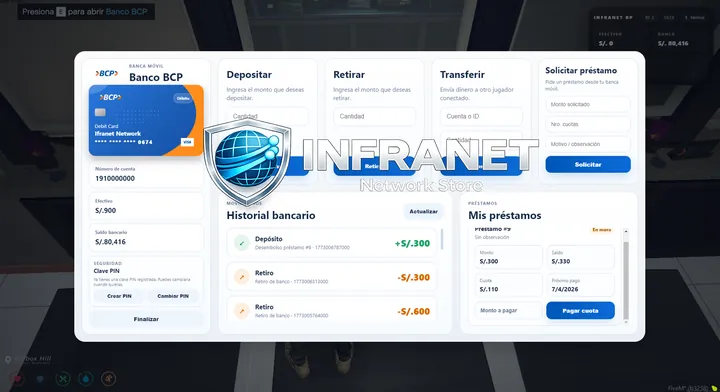Click account number 1910000000
This screenshot has height=392, width=720.
point(115,179)
